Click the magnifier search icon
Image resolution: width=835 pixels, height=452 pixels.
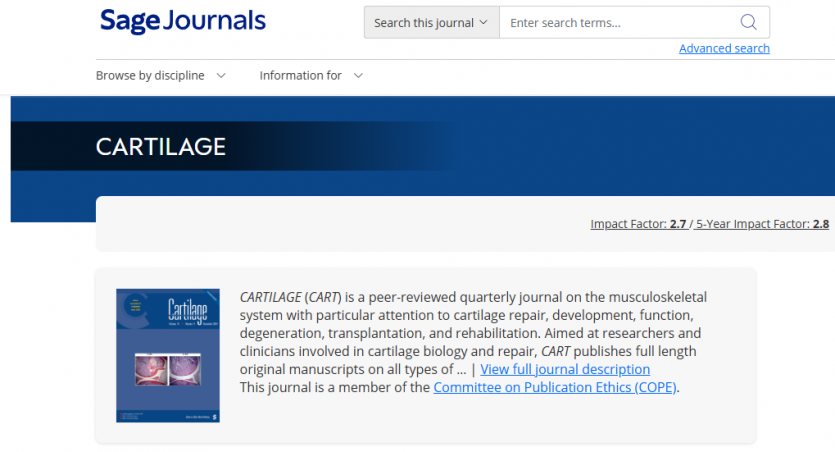point(748,22)
